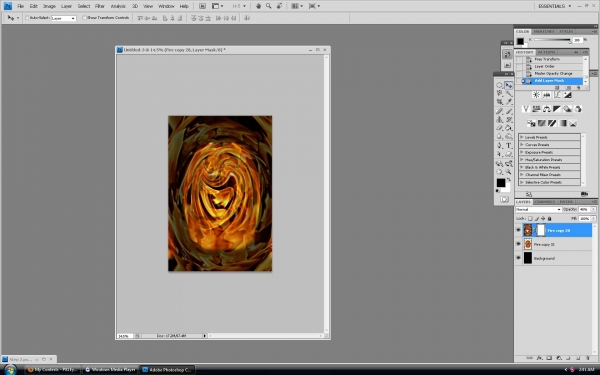Hide the Fire copy 28 layer

pyautogui.click(x=518, y=230)
